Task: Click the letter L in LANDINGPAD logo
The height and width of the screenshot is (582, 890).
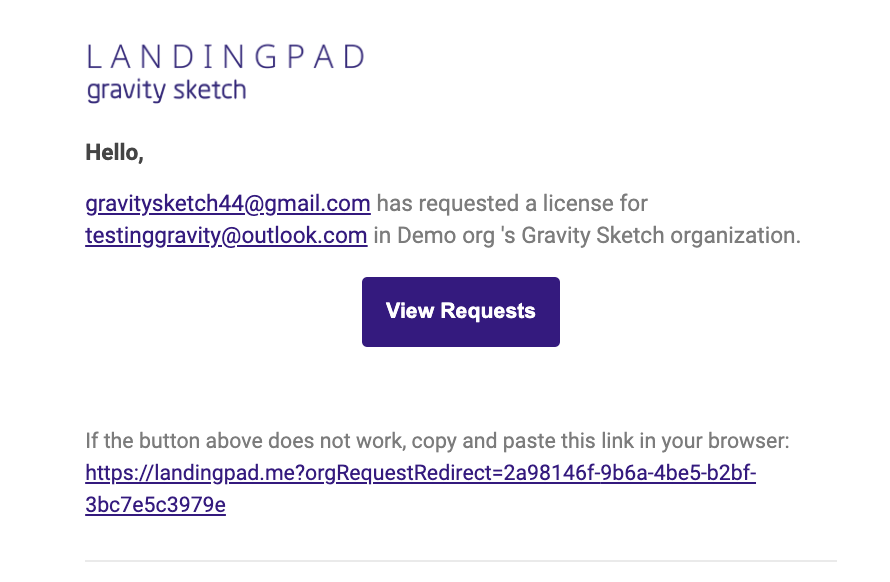Action: pos(94,57)
